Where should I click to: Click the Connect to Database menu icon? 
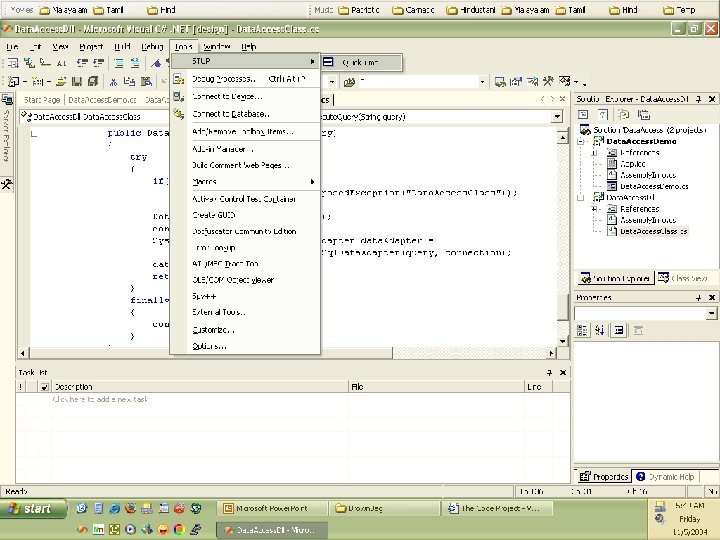point(179,114)
